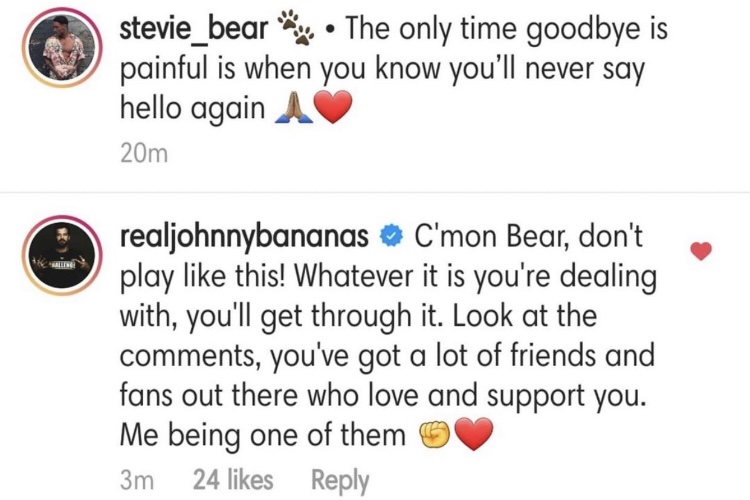Click the red heart emoji in caption
This screenshot has height=500, width=750.
[x=334, y=107]
